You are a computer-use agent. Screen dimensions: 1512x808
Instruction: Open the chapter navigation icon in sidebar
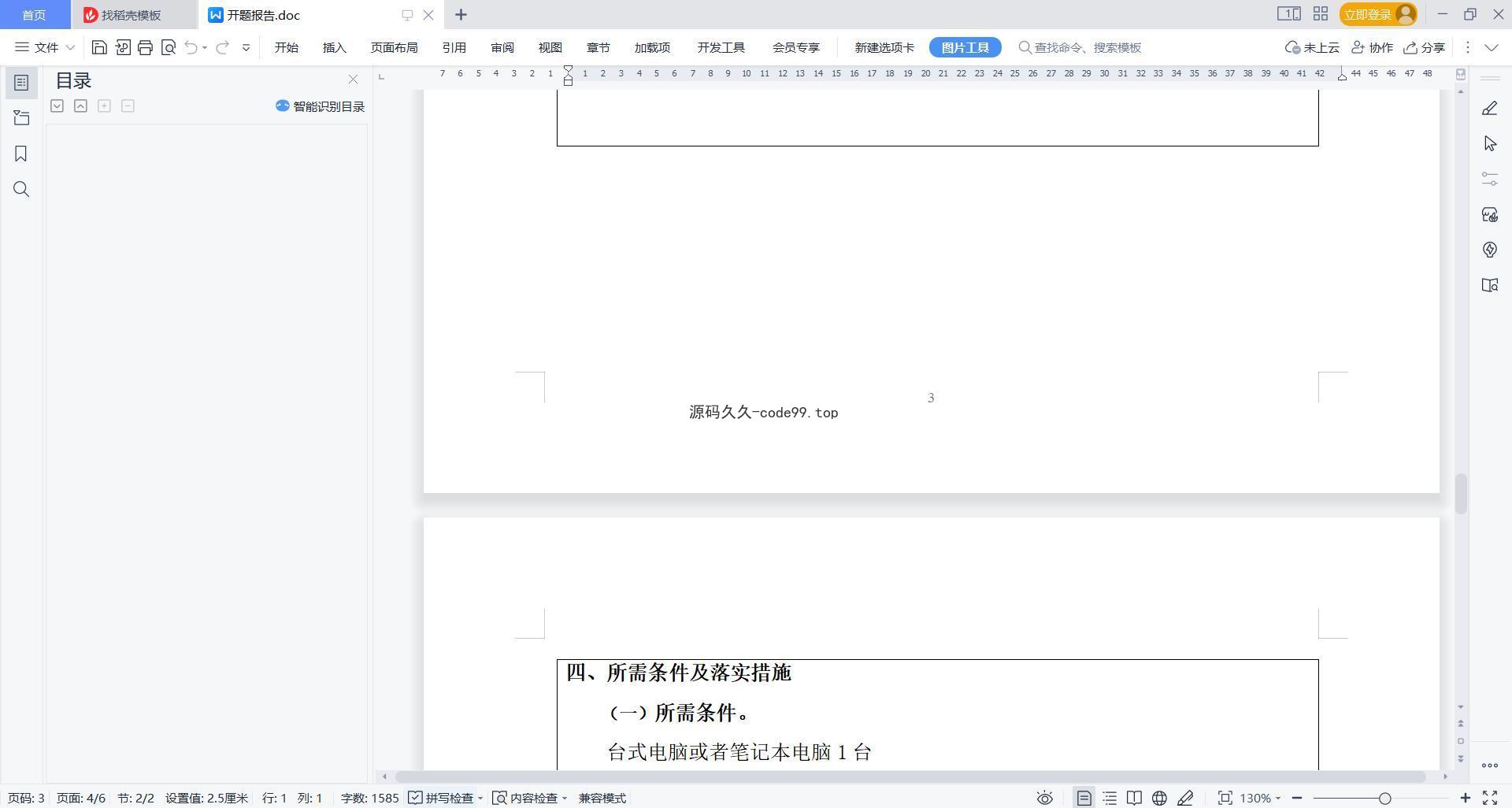click(x=21, y=118)
